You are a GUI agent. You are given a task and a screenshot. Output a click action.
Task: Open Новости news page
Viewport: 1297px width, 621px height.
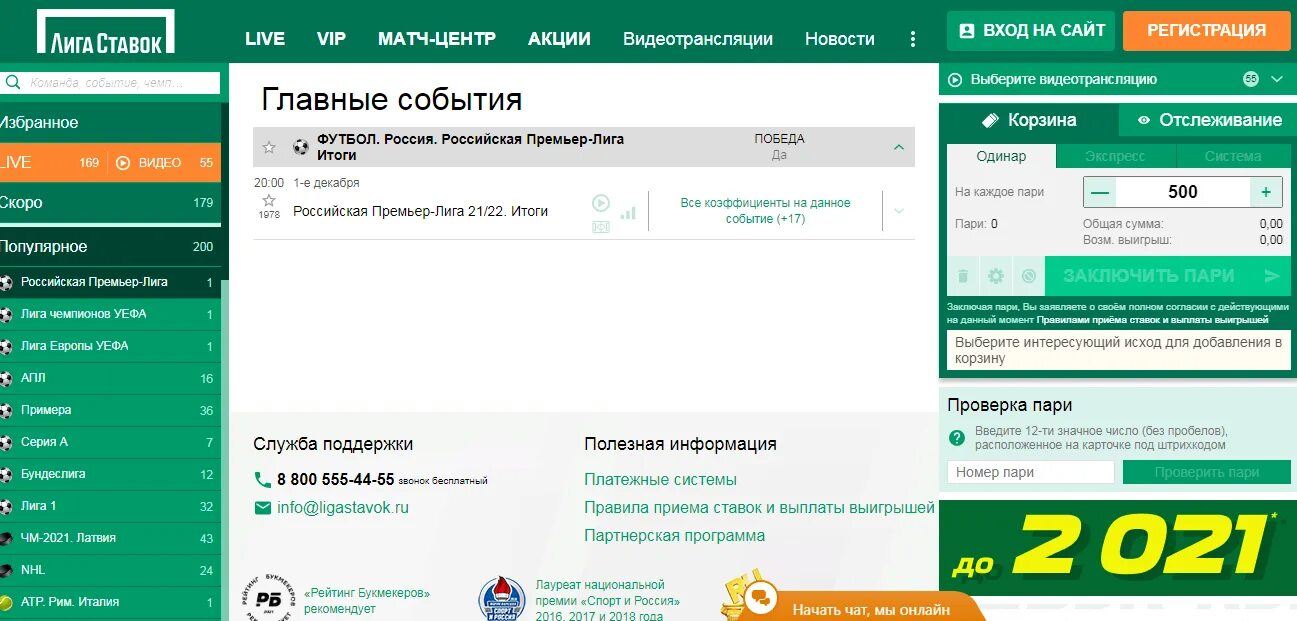840,39
